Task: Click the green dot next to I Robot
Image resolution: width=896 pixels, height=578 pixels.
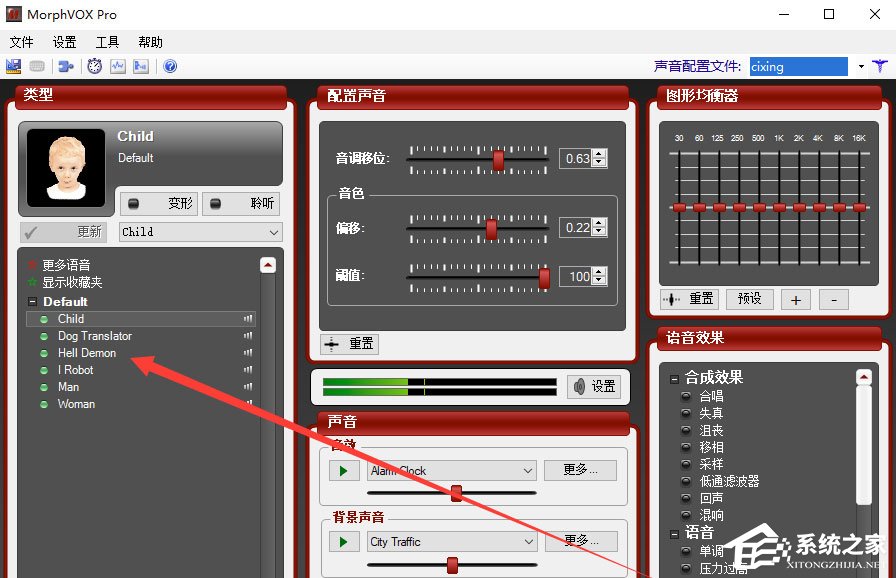Action: (x=44, y=370)
